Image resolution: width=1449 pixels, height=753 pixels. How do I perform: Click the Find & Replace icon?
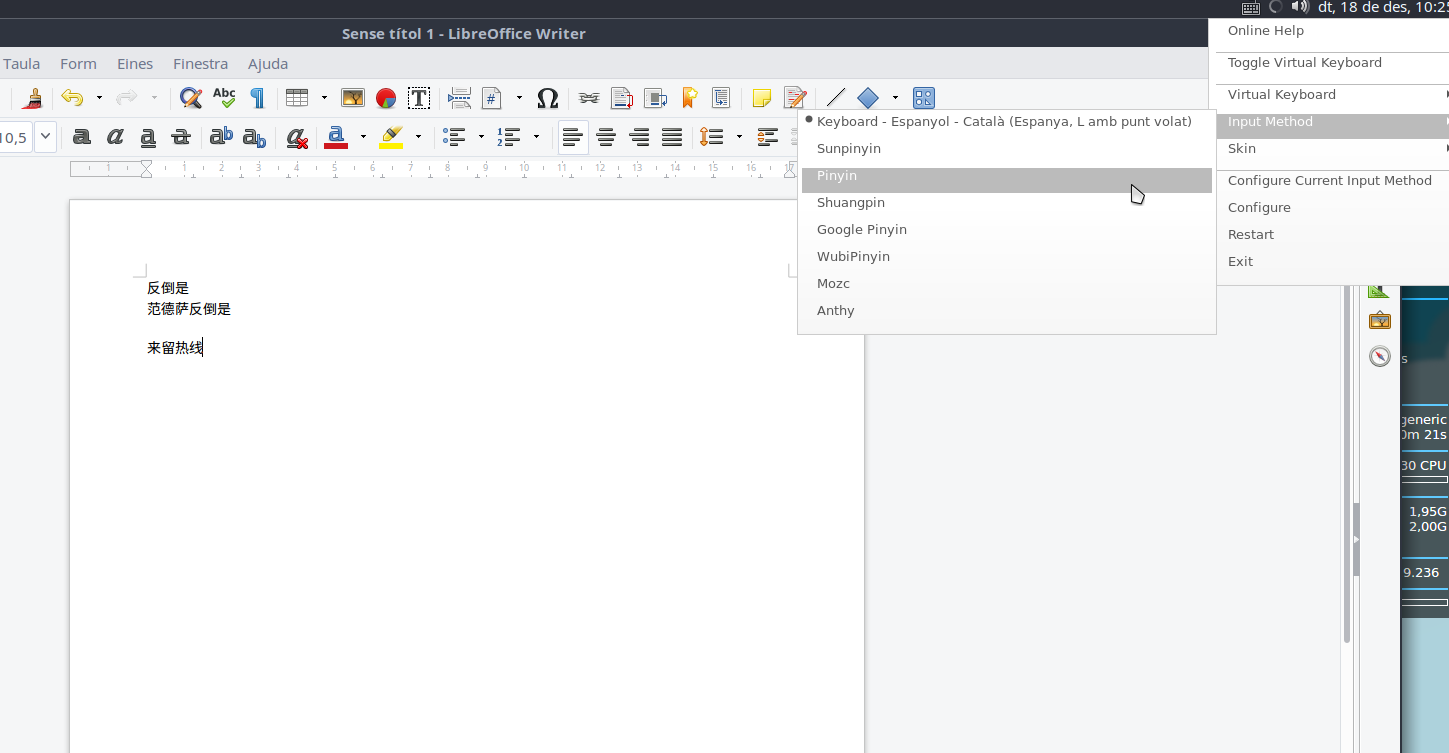(x=190, y=98)
